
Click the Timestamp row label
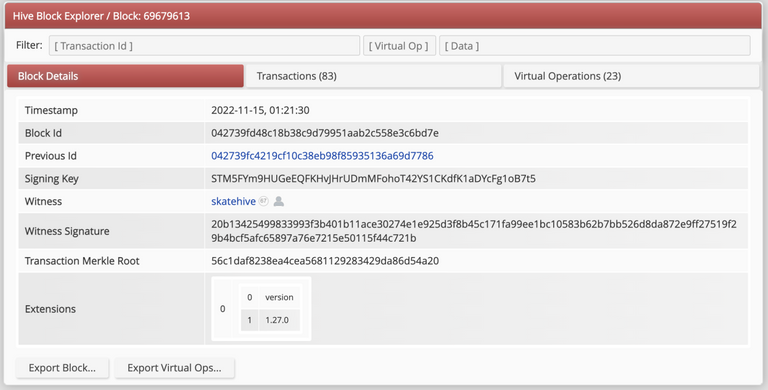tap(51, 110)
